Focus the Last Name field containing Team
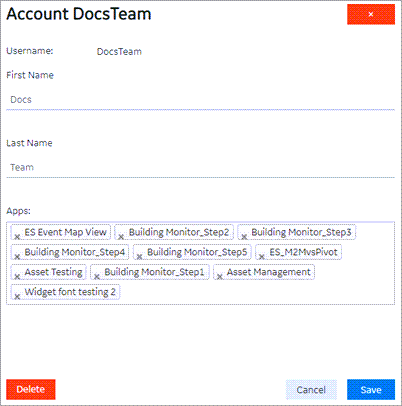Image resolution: width=402 pixels, height=406 pixels. [200, 167]
